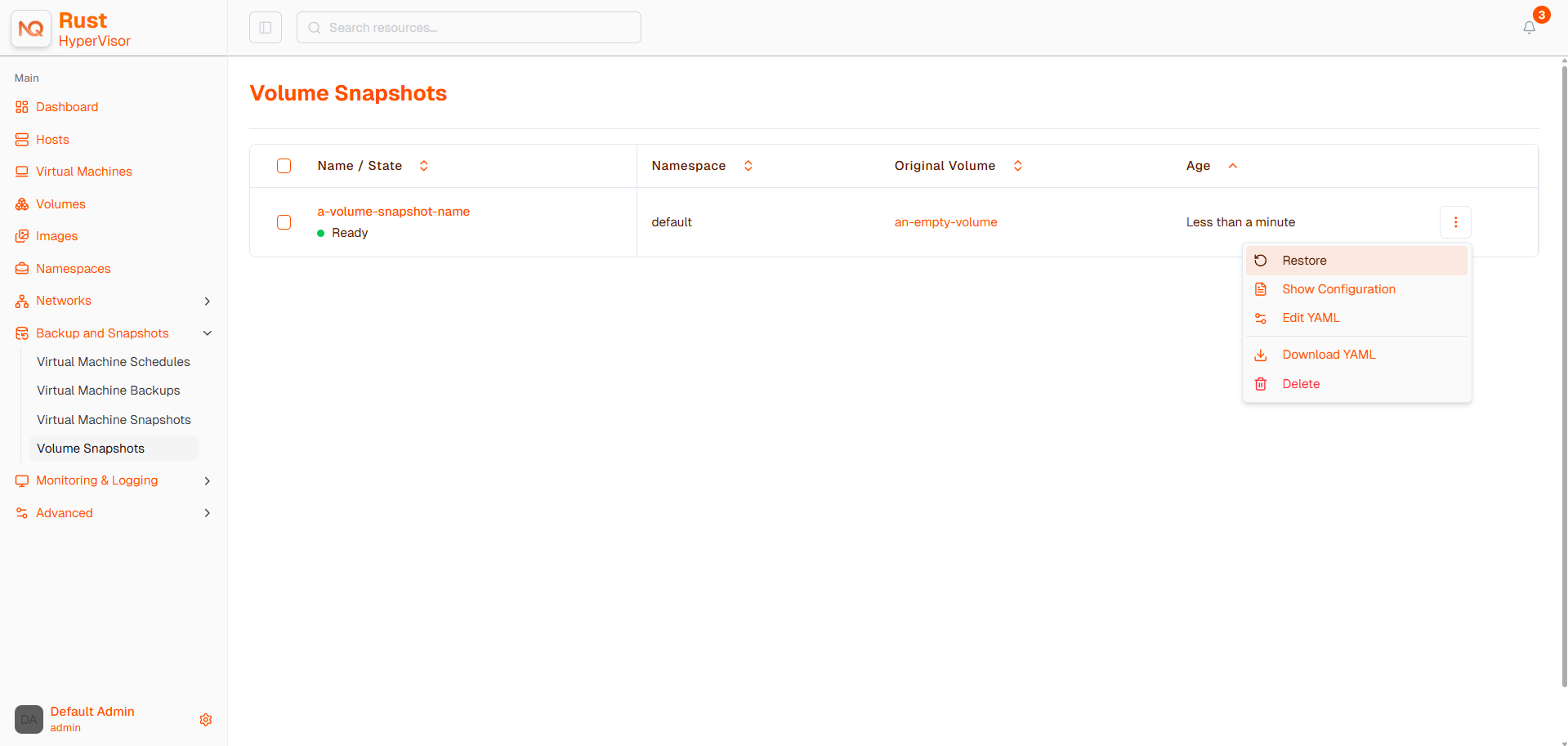Click the Dashboard grid icon
Screen dimensions: 1568x746
click(22, 107)
